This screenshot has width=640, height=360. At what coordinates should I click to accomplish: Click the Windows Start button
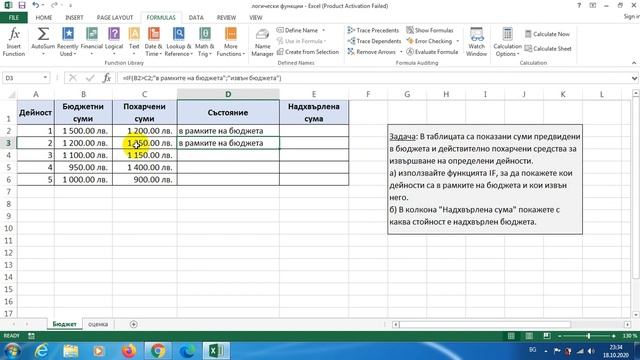12,351
